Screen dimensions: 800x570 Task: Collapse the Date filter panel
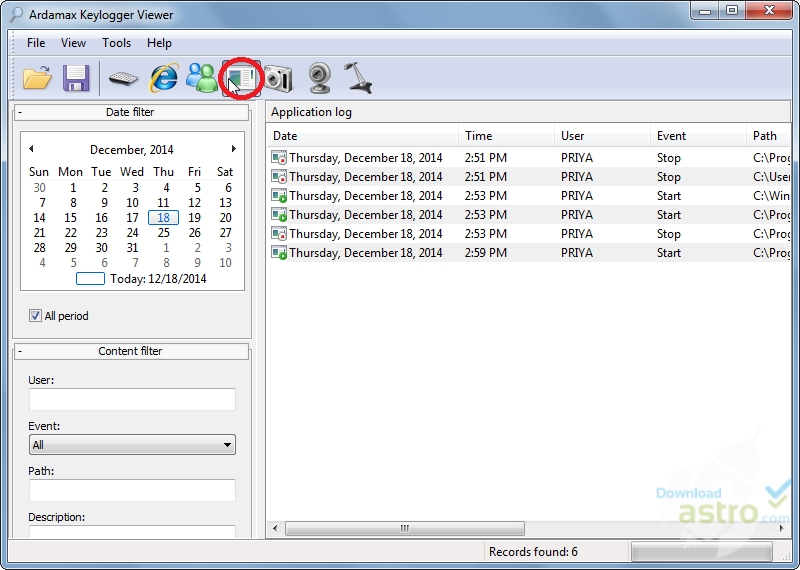(x=20, y=112)
